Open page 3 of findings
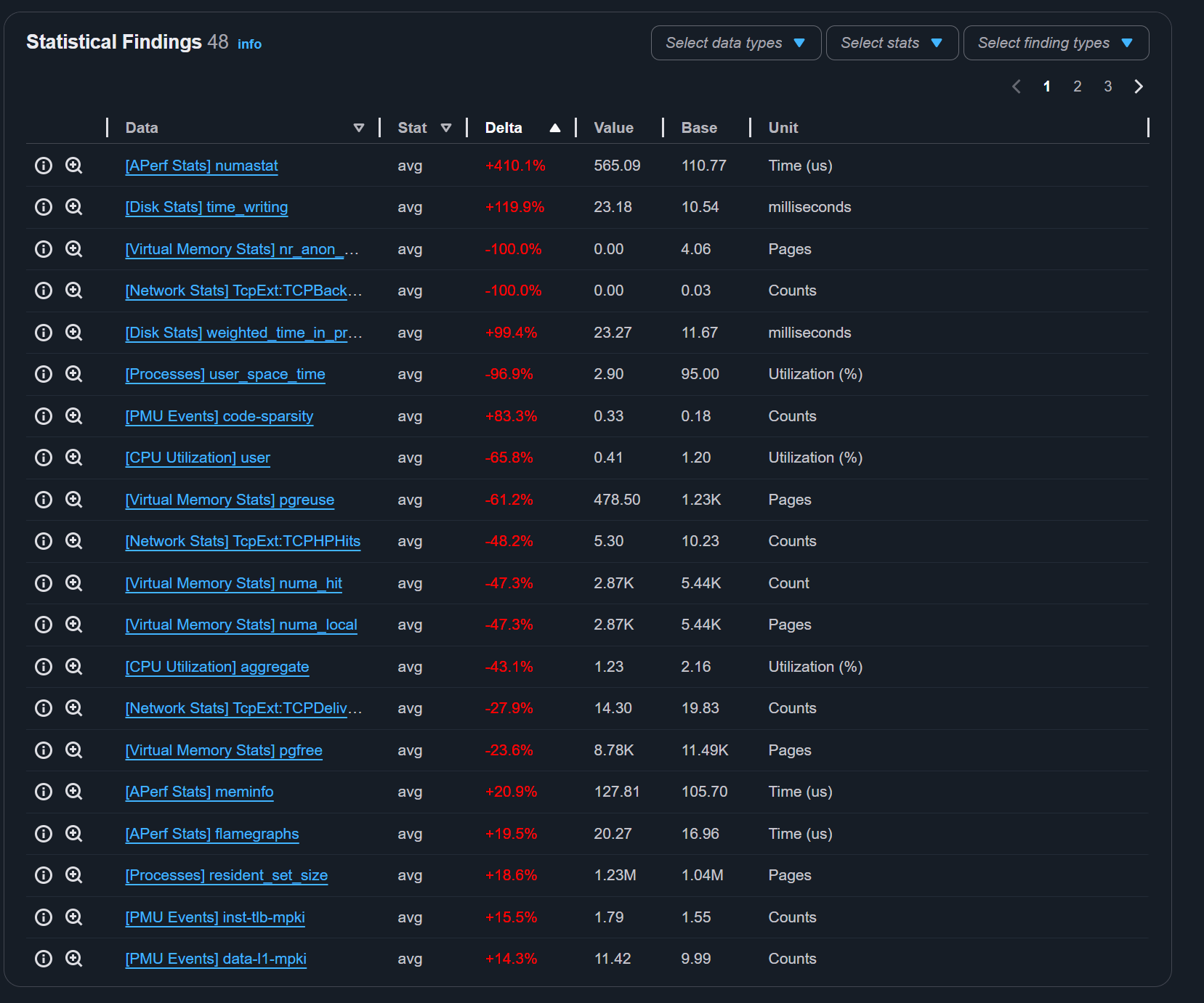This screenshot has height=1003, width=1204. pyautogui.click(x=1107, y=86)
